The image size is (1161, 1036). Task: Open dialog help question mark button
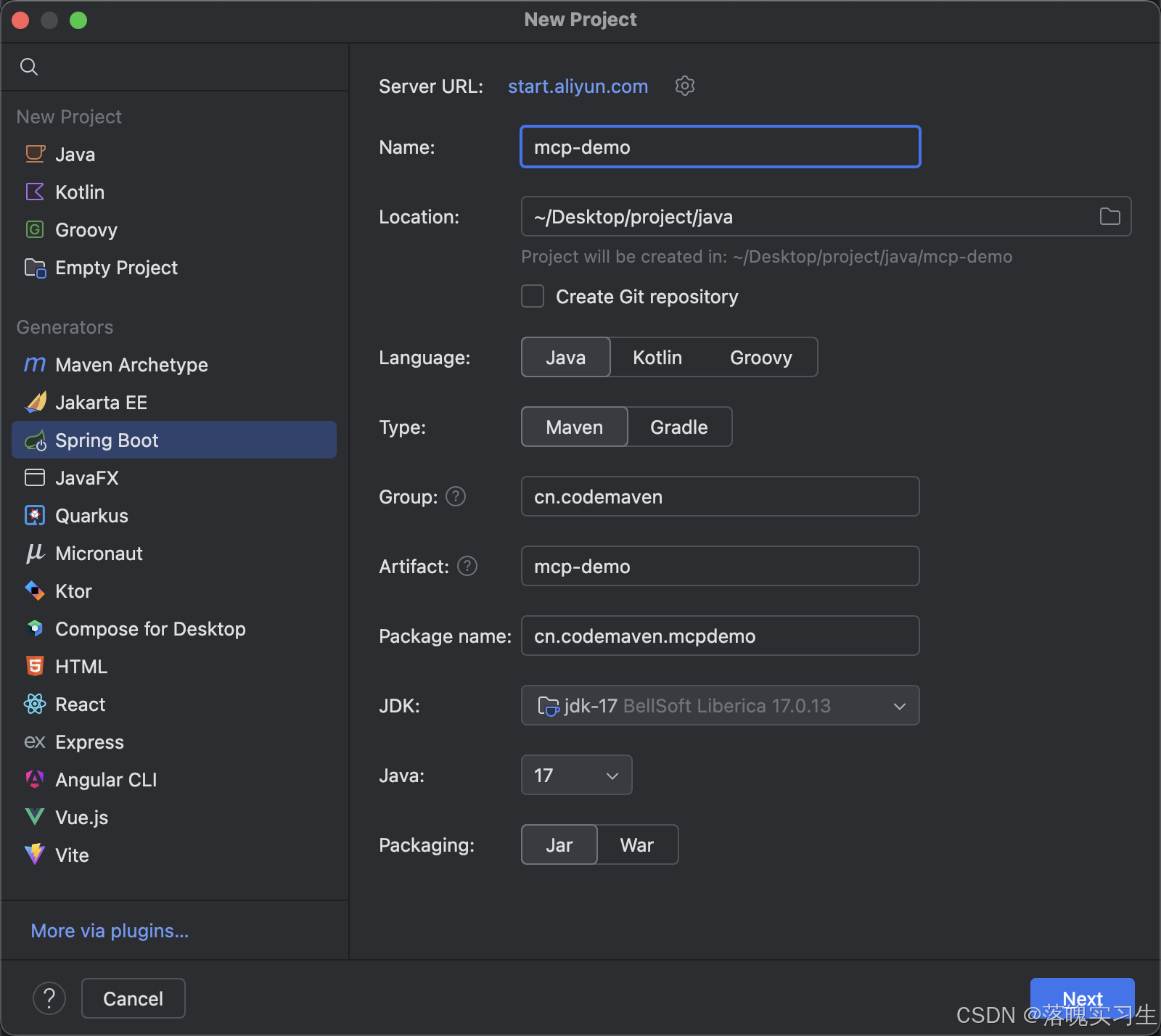pos(49,998)
